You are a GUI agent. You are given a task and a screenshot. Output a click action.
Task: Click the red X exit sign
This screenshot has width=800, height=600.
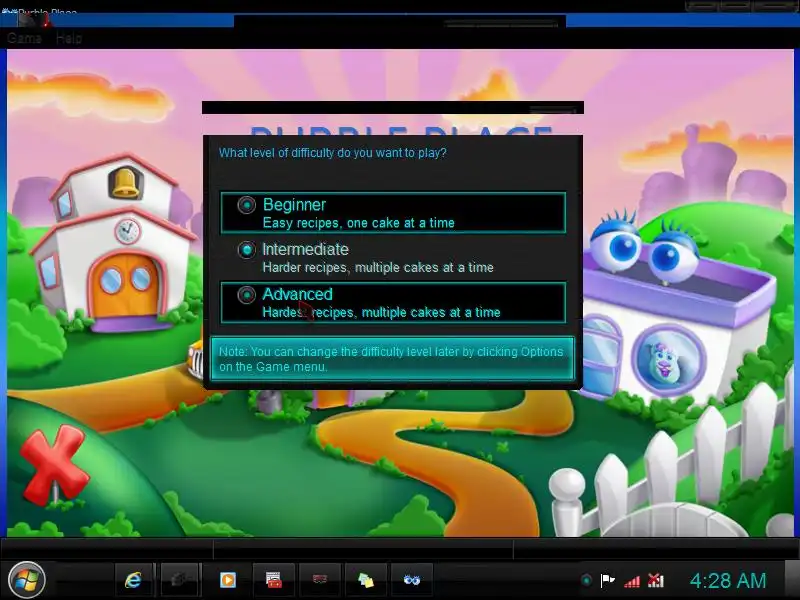[x=54, y=463]
